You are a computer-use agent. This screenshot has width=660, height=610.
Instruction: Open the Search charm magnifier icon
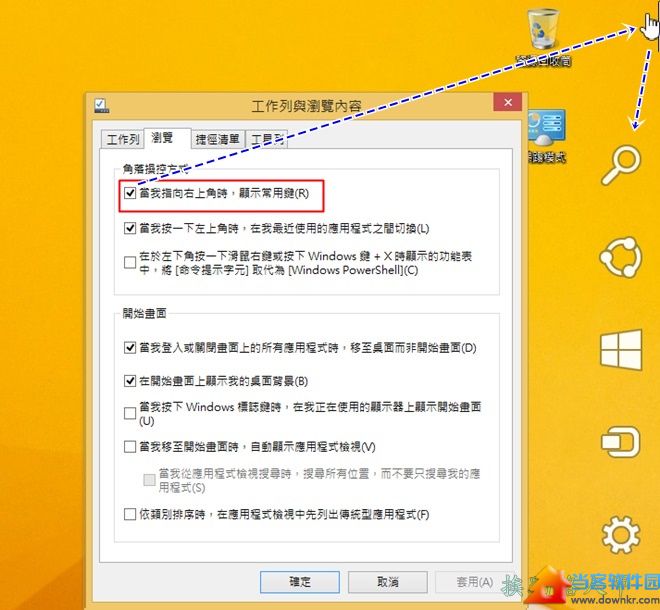(x=621, y=165)
